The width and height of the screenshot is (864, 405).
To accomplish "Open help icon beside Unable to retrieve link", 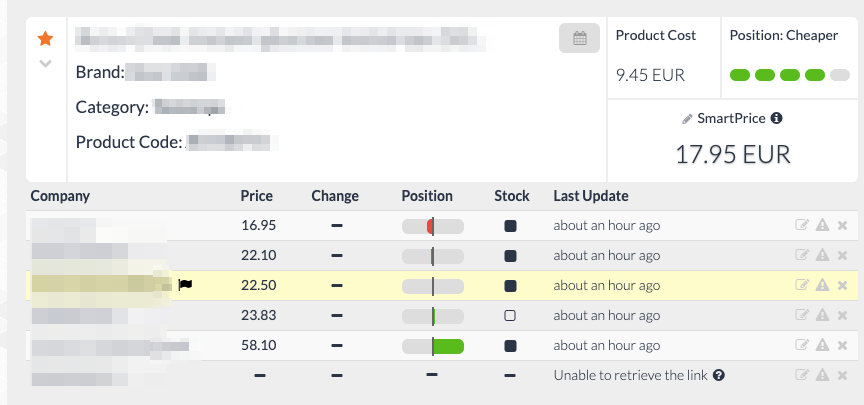I will [x=719, y=375].
